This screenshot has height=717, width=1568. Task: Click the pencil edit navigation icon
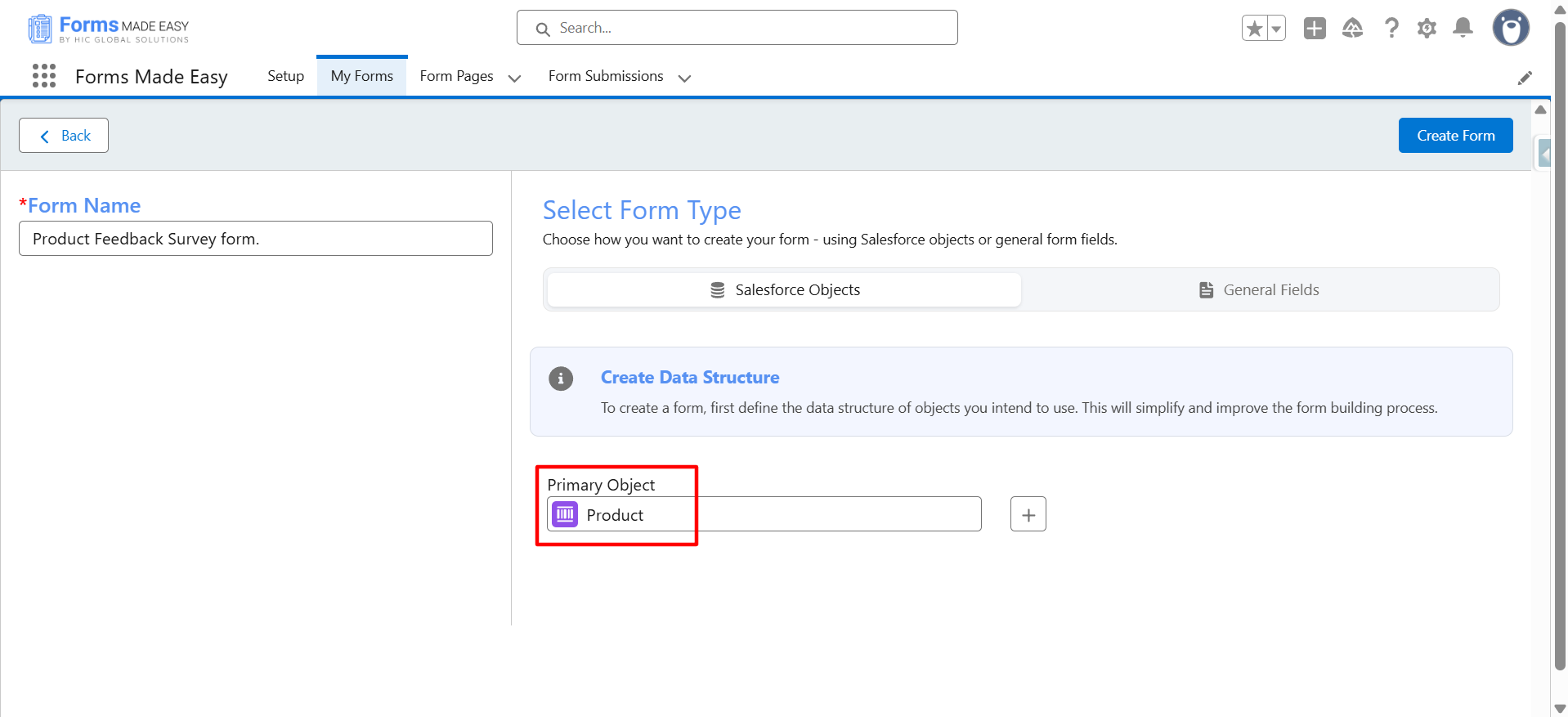pos(1525,78)
